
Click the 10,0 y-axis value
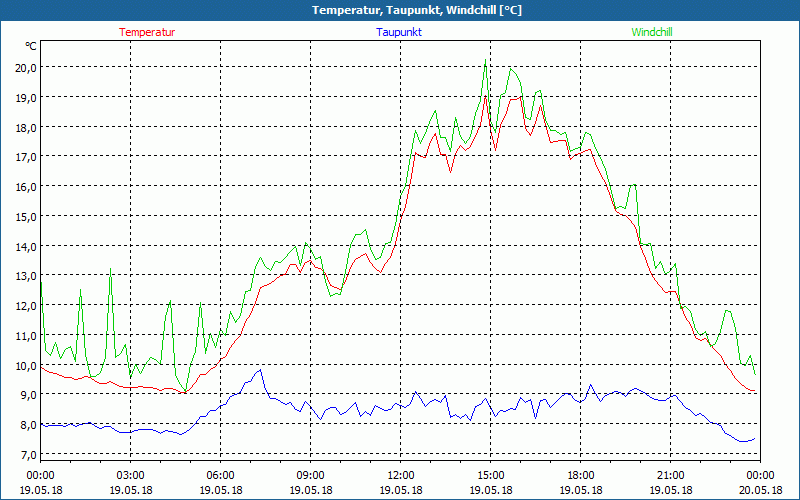coord(26,365)
